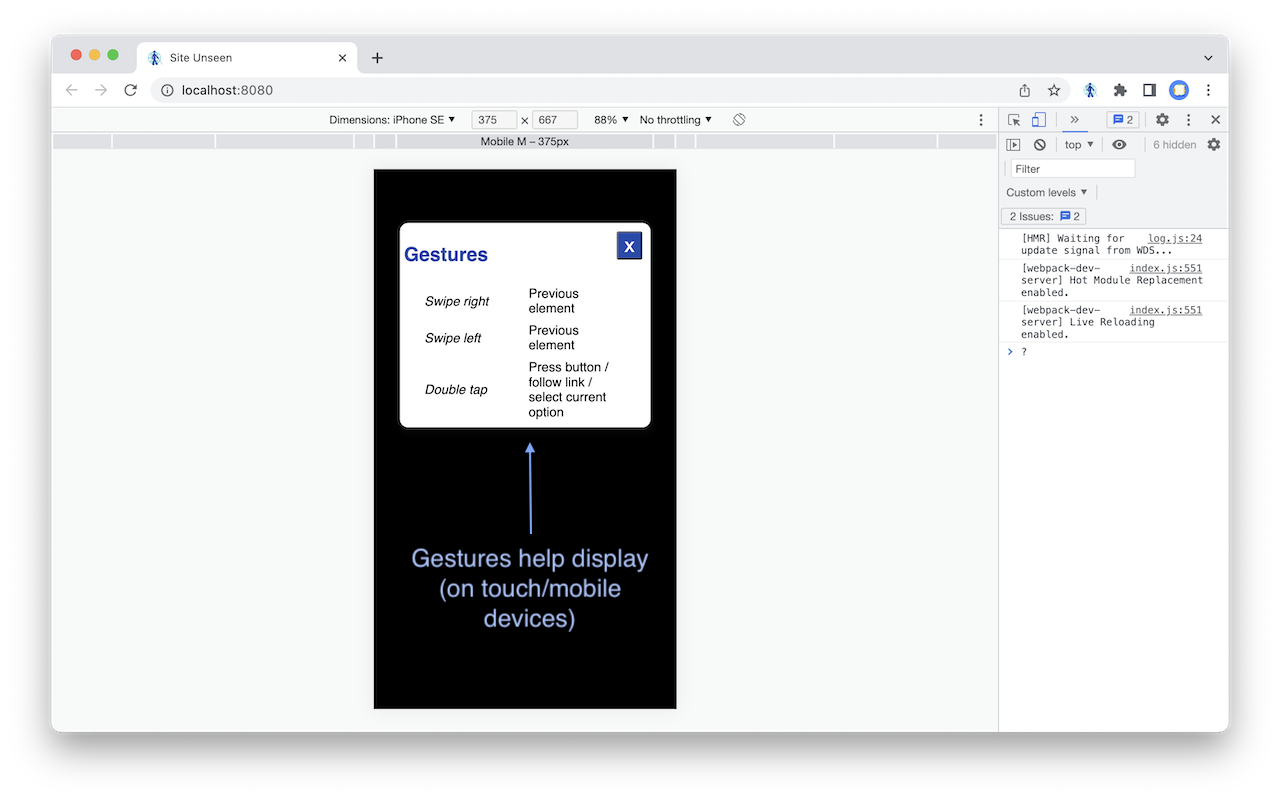Viewport: 1280px width, 800px height.
Task: Toggle the device toolbar icon
Action: (1038, 120)
